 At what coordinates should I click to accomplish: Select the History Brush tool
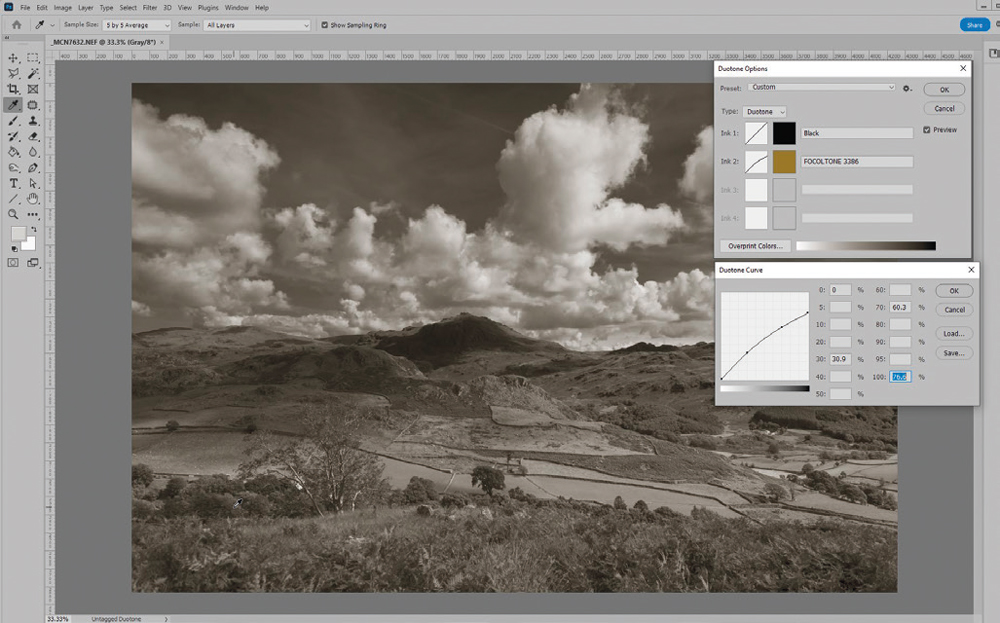[x=13, y=136]
